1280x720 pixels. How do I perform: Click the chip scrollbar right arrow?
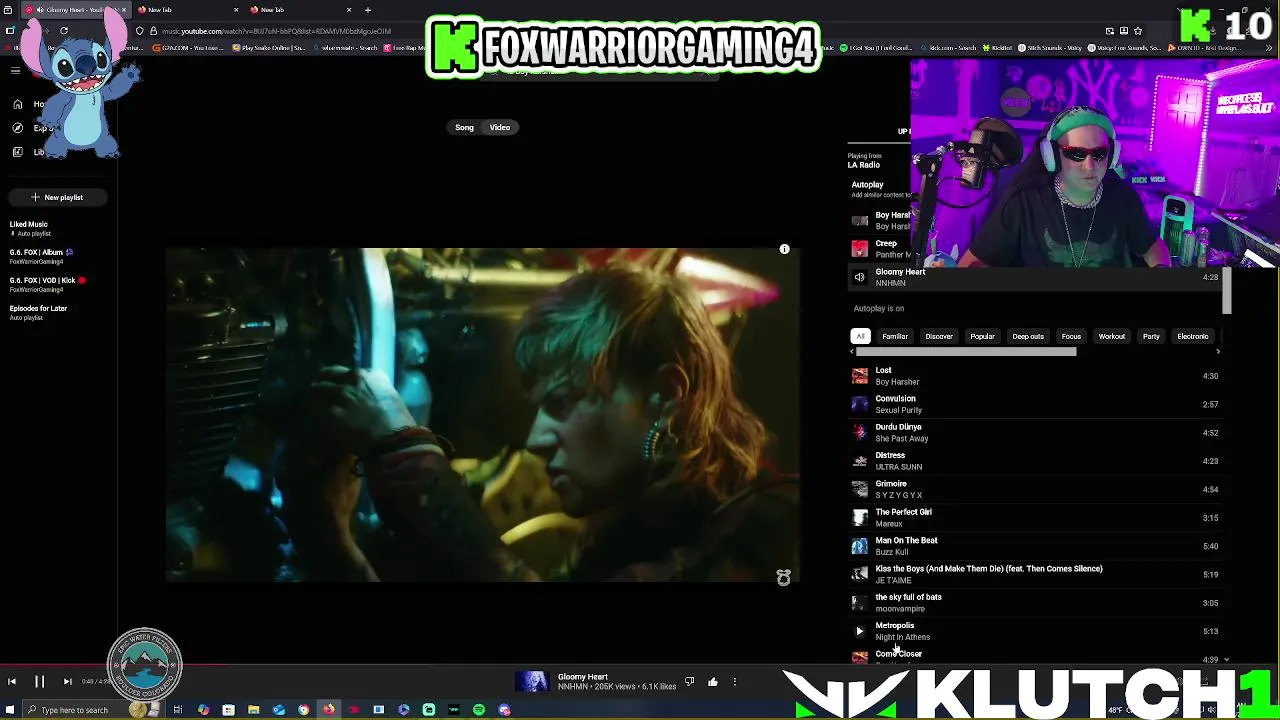1218,352
